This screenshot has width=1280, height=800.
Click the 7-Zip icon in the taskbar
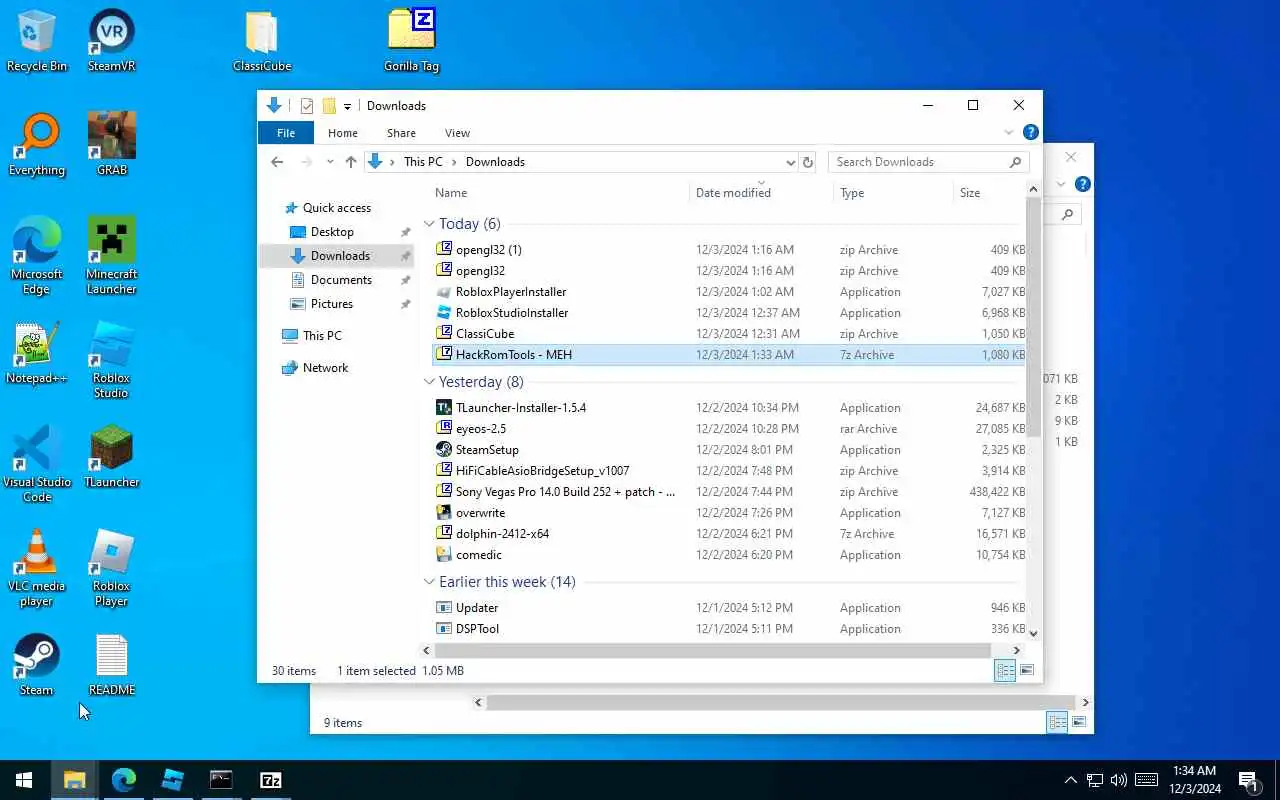click(x=270, y=780)
